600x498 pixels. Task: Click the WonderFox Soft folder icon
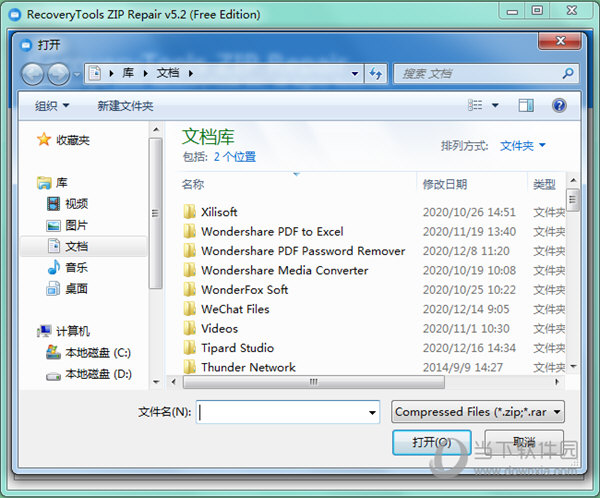[189, 289]
